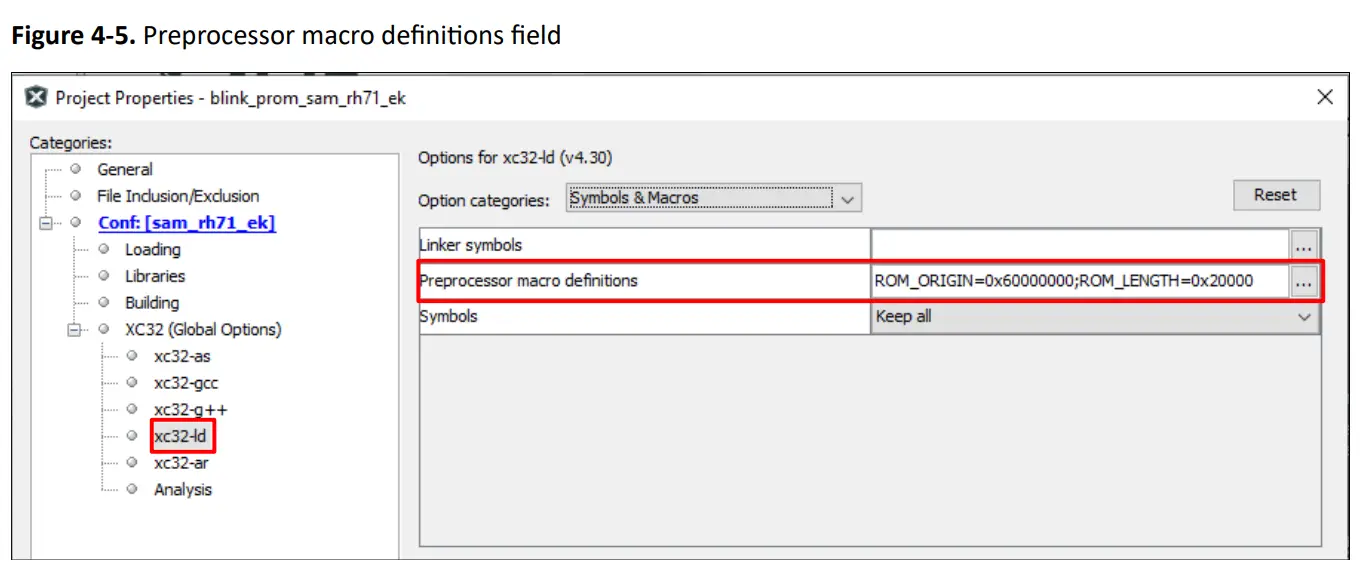Open the Symbols Keep all dropdown
The width and height of the screenshot is (1364, 573).
[x=1095, y=317]
